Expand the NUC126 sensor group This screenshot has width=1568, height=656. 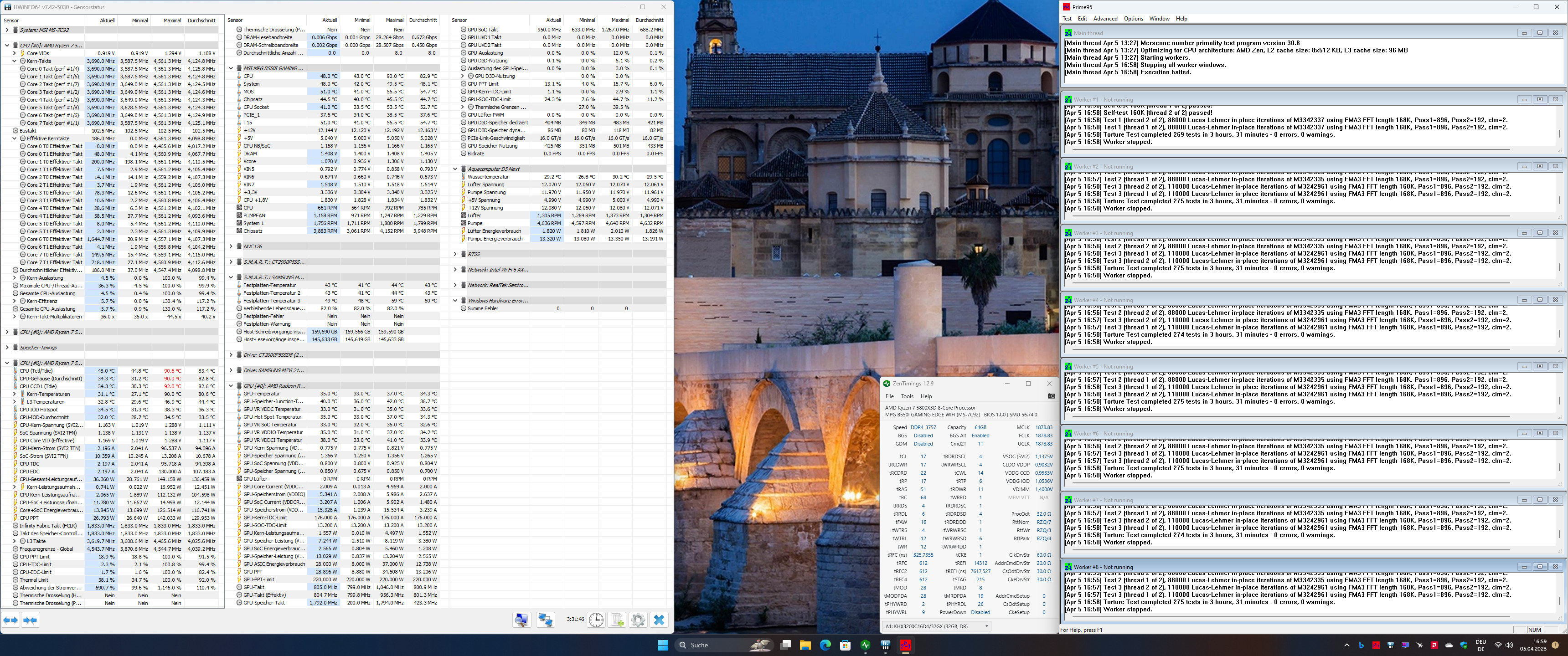click(x=231, y=246)
